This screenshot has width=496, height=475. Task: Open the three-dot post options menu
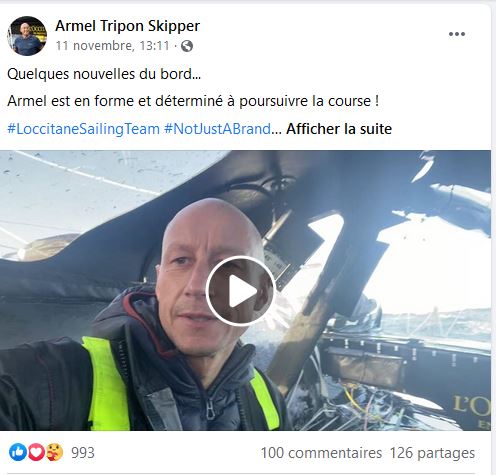pyautogui.click(x=457, y=34)
